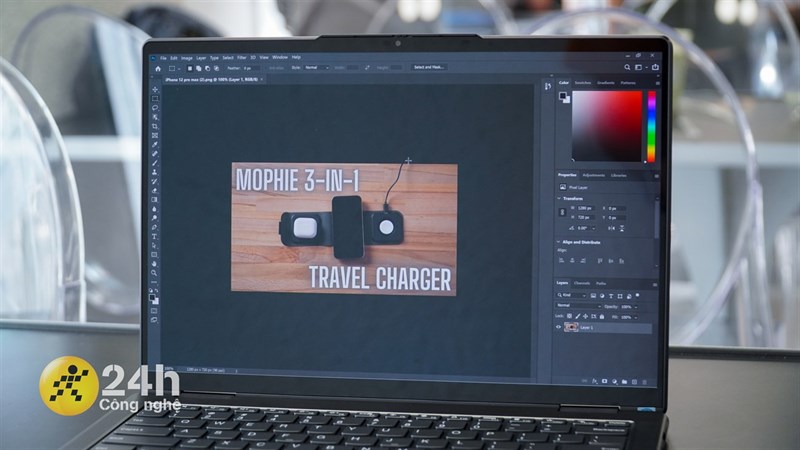Click the rainbow hue slider
Viewport: 800px width, 450px height.
[x=652, y=127]
